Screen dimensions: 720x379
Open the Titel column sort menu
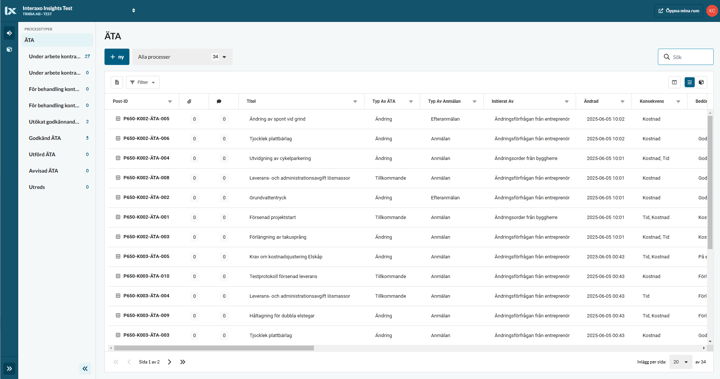(355, 102)
